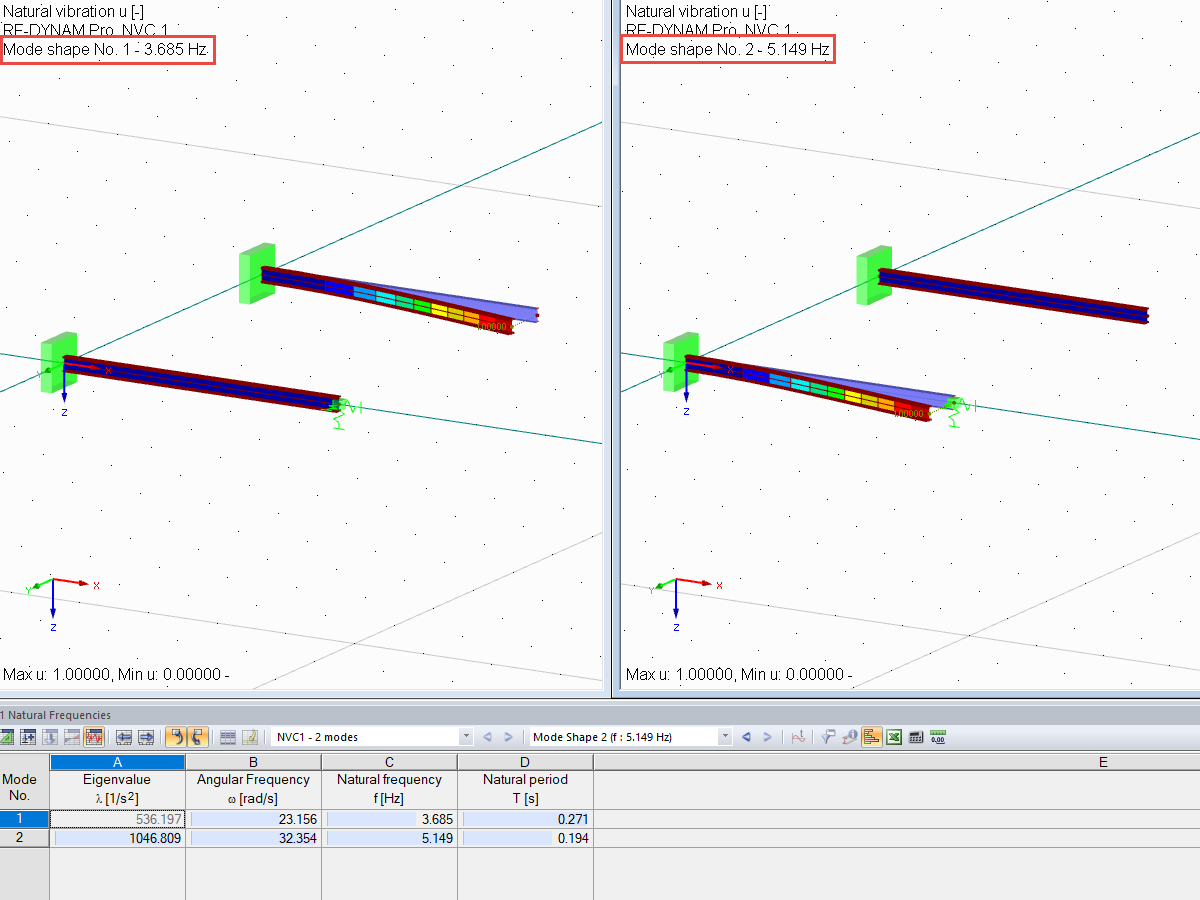Open the decimal places (0.00) settings icon
This screenshot has width=1200, height=900.
coord(937,737)
